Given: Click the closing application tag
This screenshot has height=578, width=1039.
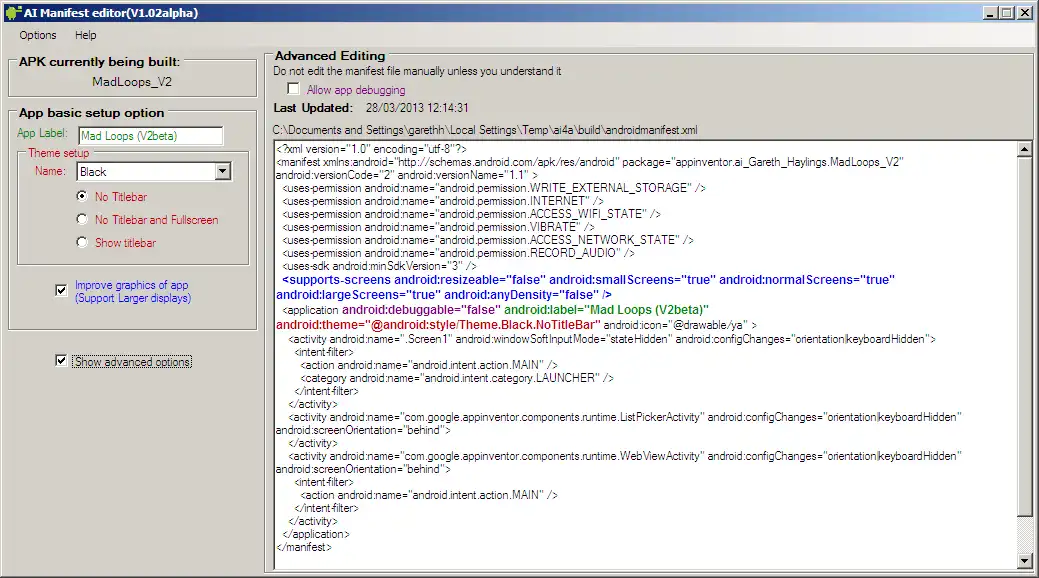Looking at the screenshot, I should click(x=315, y=534).
